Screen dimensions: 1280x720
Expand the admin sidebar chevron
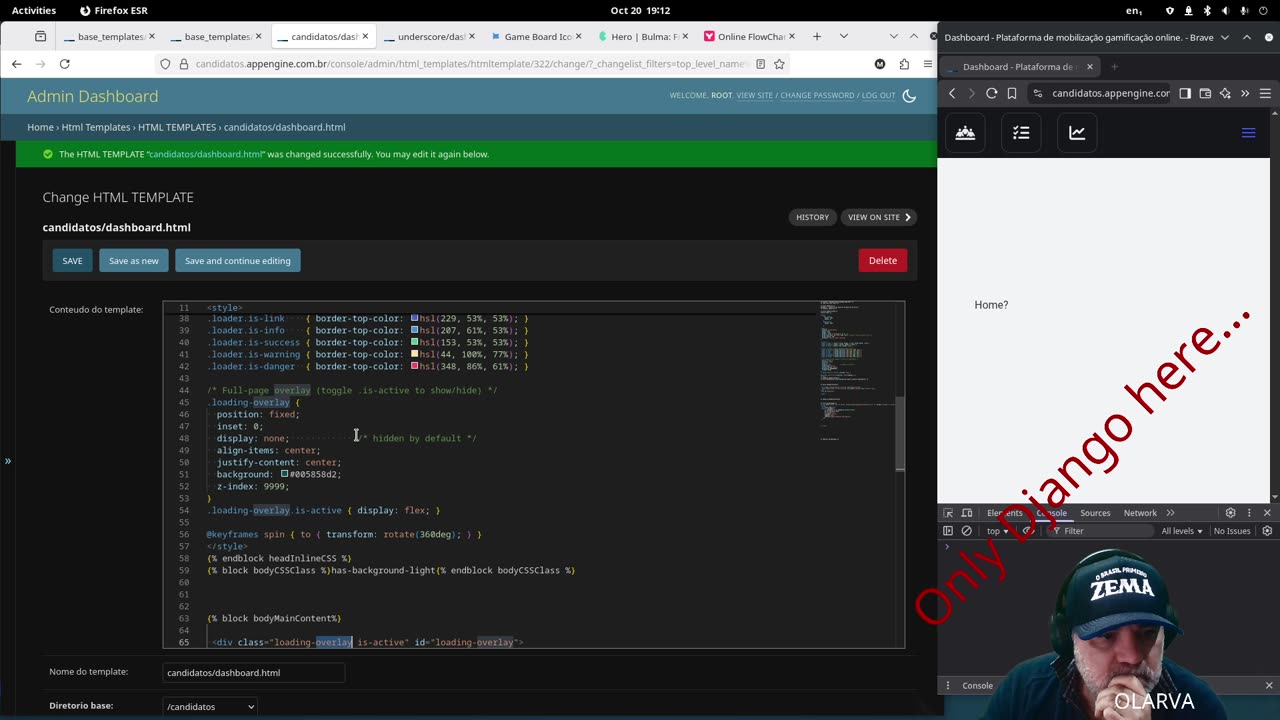click(7, 461)
